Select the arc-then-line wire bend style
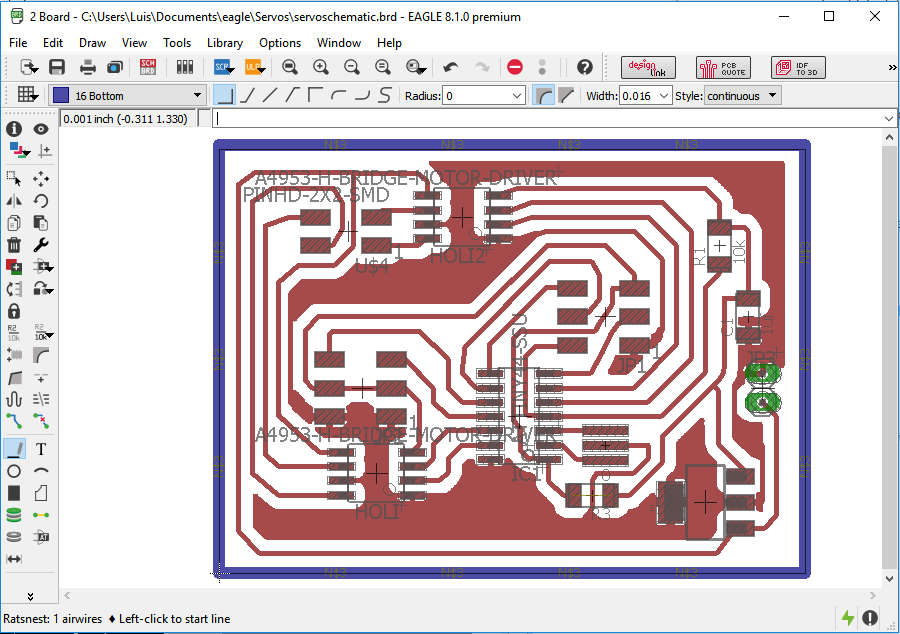Viewport: 900px width, 634px height. coord(339,95)
